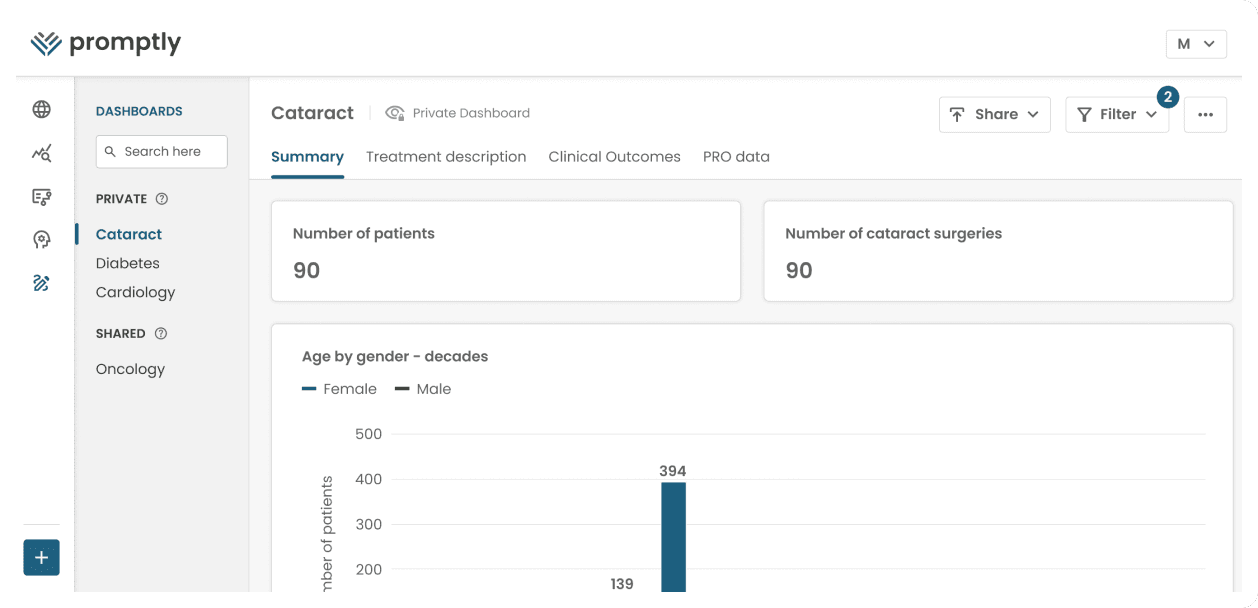
Task: Click the help icon next to SHARED
Action: tap(162, 333)
